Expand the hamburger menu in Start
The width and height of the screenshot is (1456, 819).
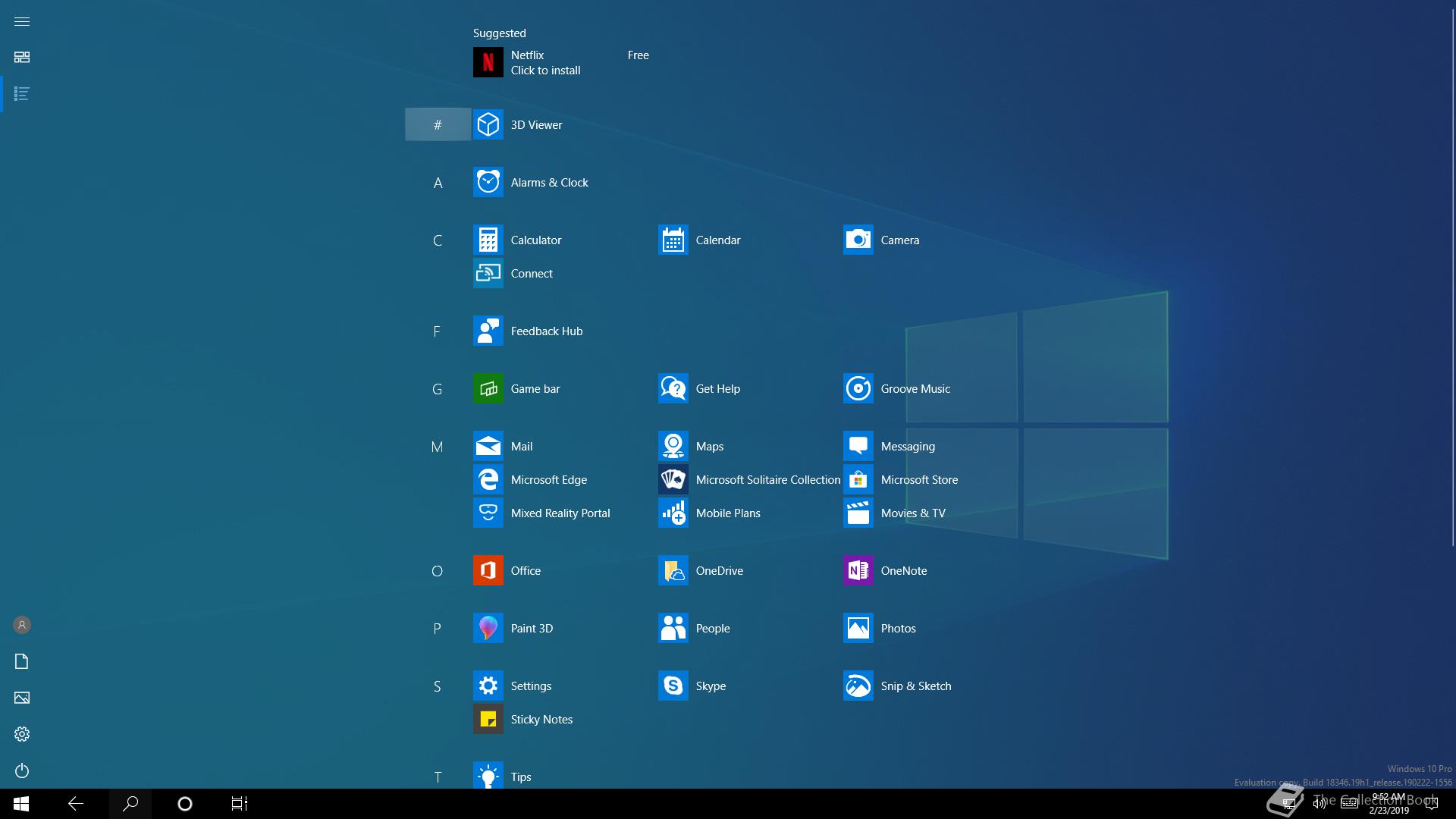tap(22, 21)
